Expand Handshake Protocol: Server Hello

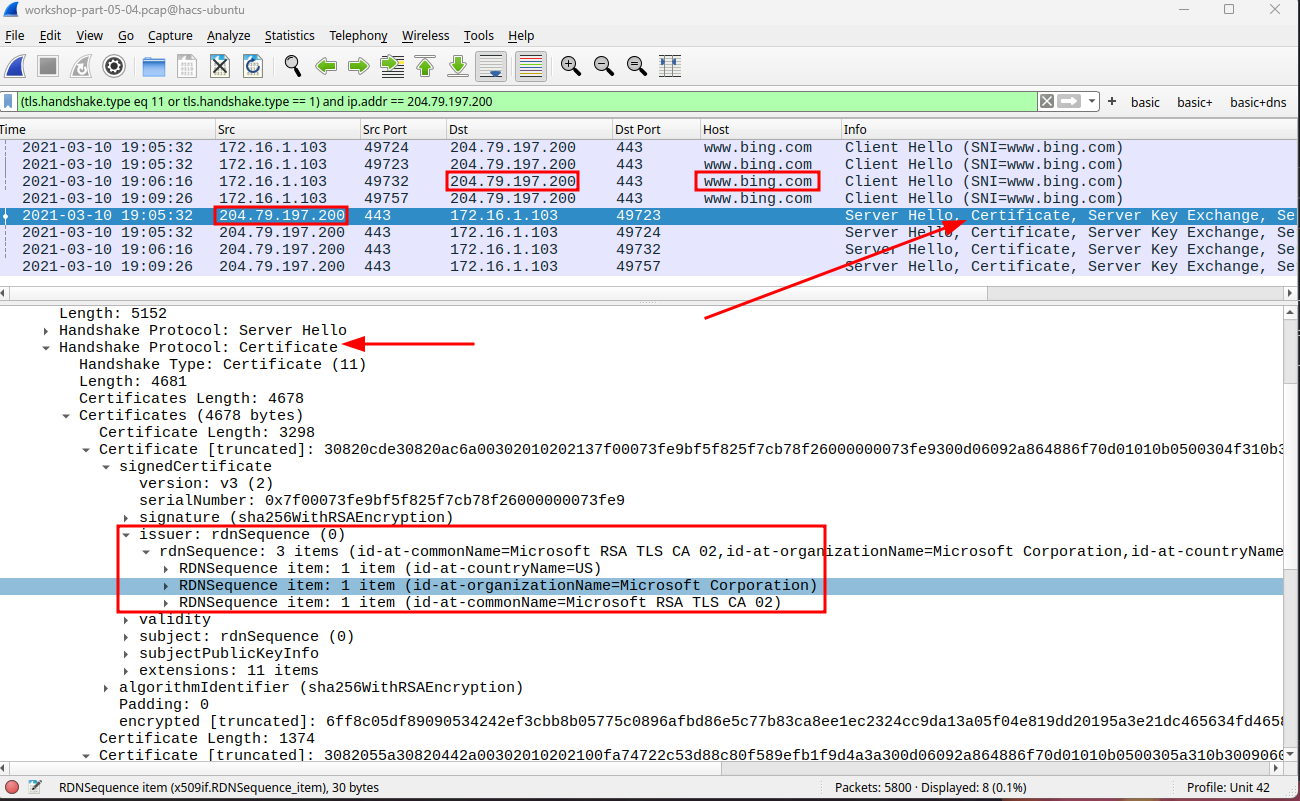47,331
